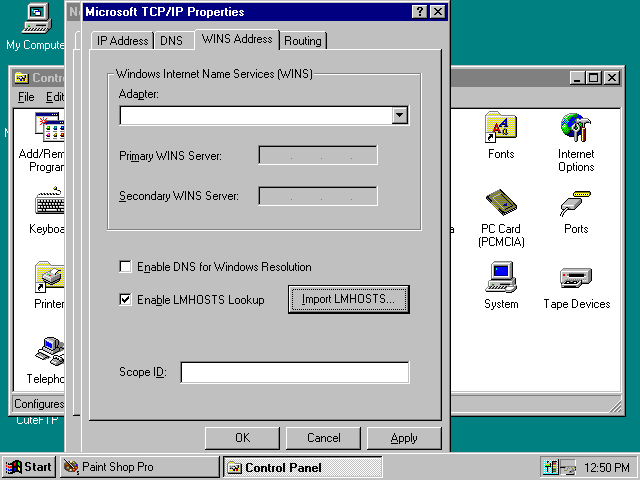
Task: Click the My Computer desktop icon
Action: [34, 18]
